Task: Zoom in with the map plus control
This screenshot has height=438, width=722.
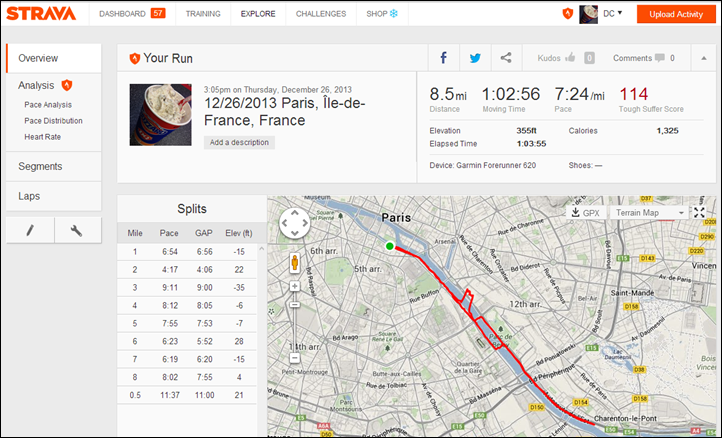Action: click(x=295, y=286)
